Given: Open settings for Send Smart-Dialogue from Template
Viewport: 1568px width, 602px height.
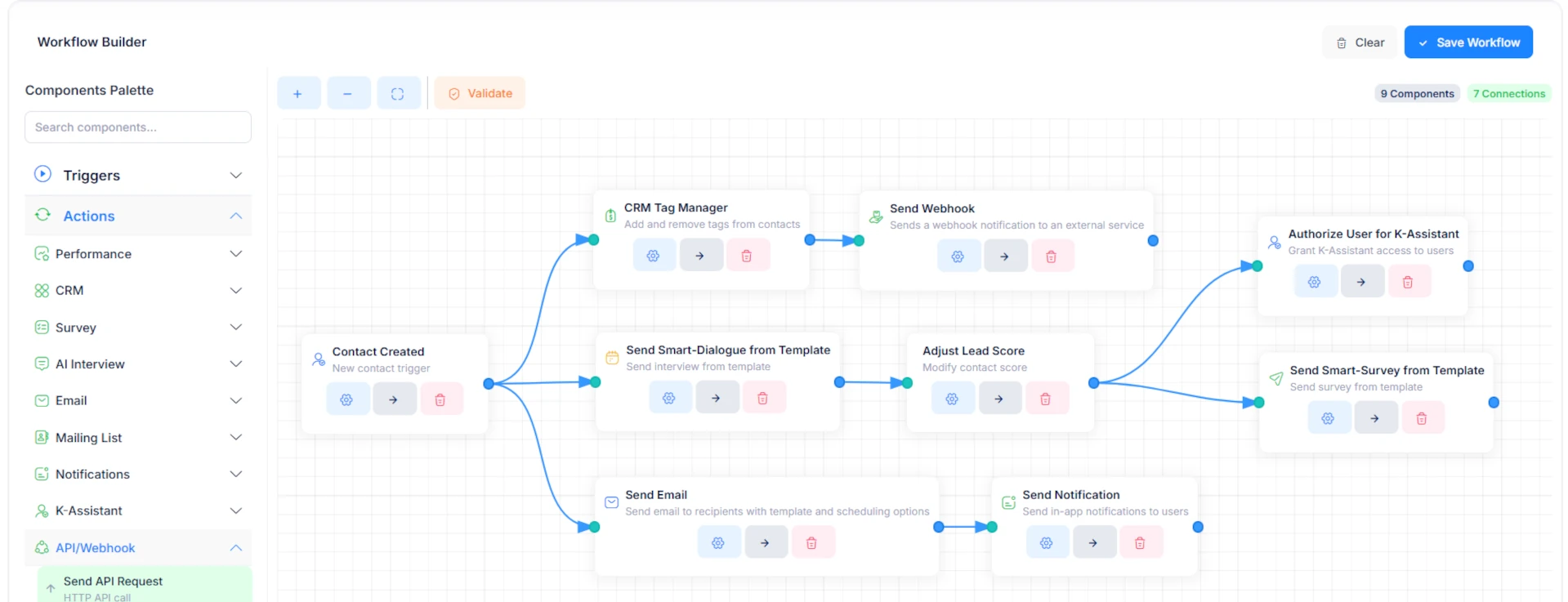Looking at the screenshot, I should pyautogui.click(x=669, y=398).
